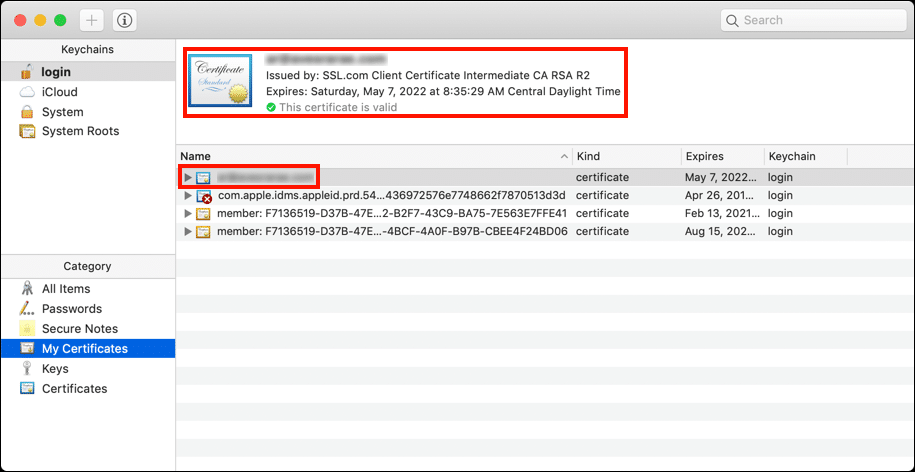This screenshot has height=472, width=915.
Task: Expand the com.apple.idms.appleid certificate row
Action: pyautogui.click(x=188, y=196)
